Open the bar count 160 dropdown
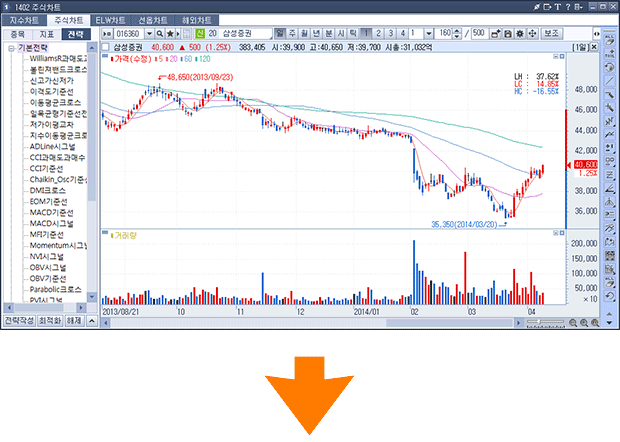Image resolution: width=620 pixels, height=442 pixels. 458,34
